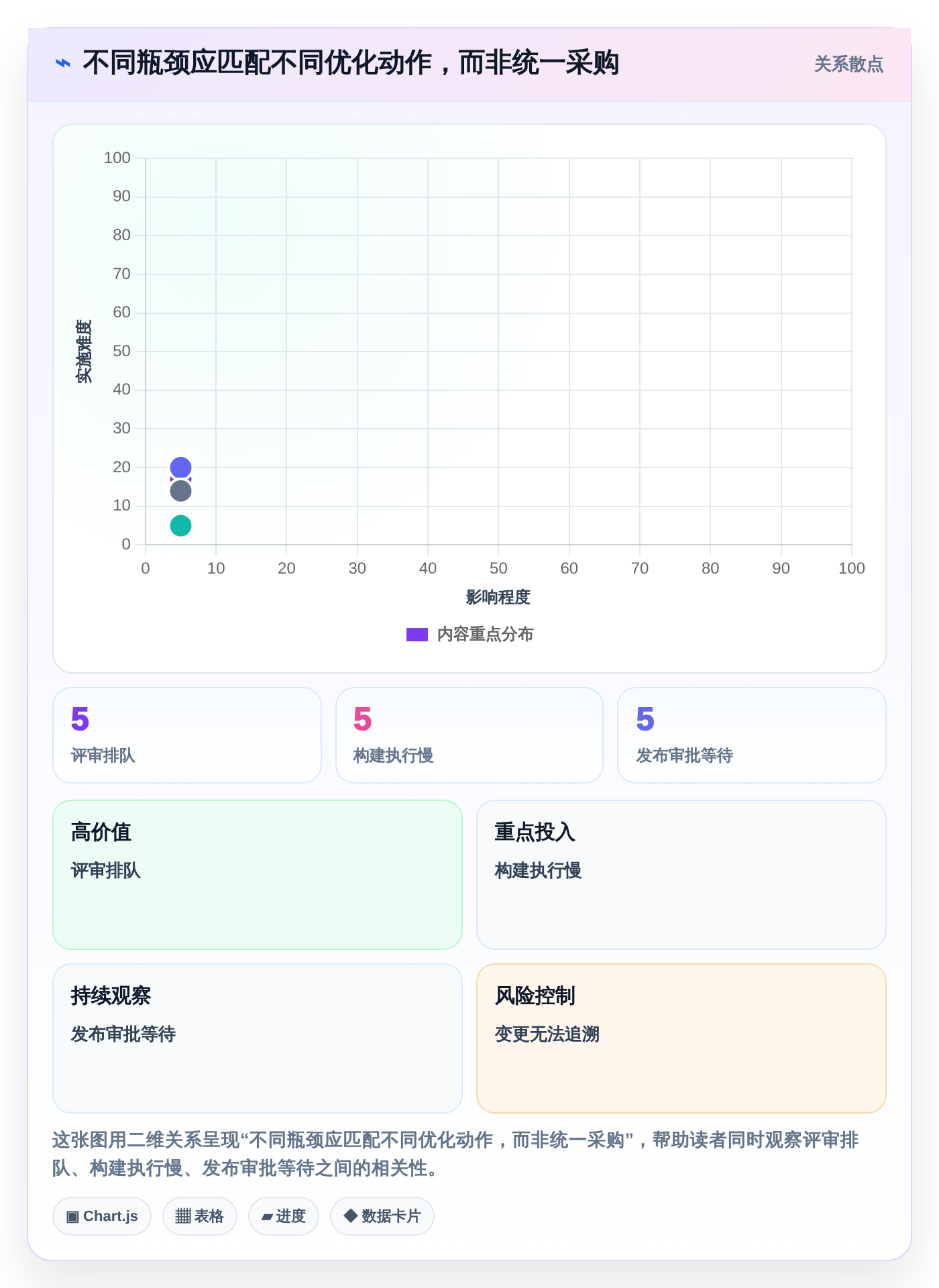Screen dimensions: 939x1288
Task: Open the 发布审批等待 metric card with blue 5
Action: pos(752,735)
